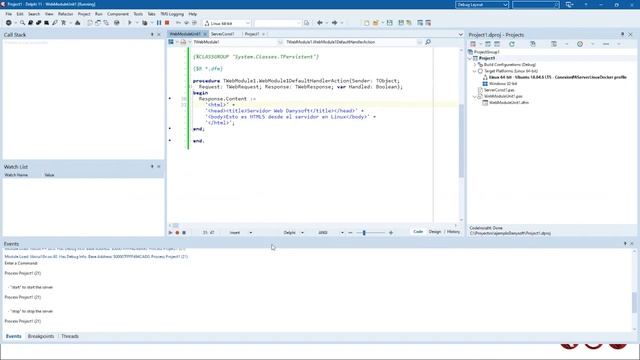Viewport: 640px width, 360px height.
Task: Open the Refactor menu
Action: pos(65,14)
